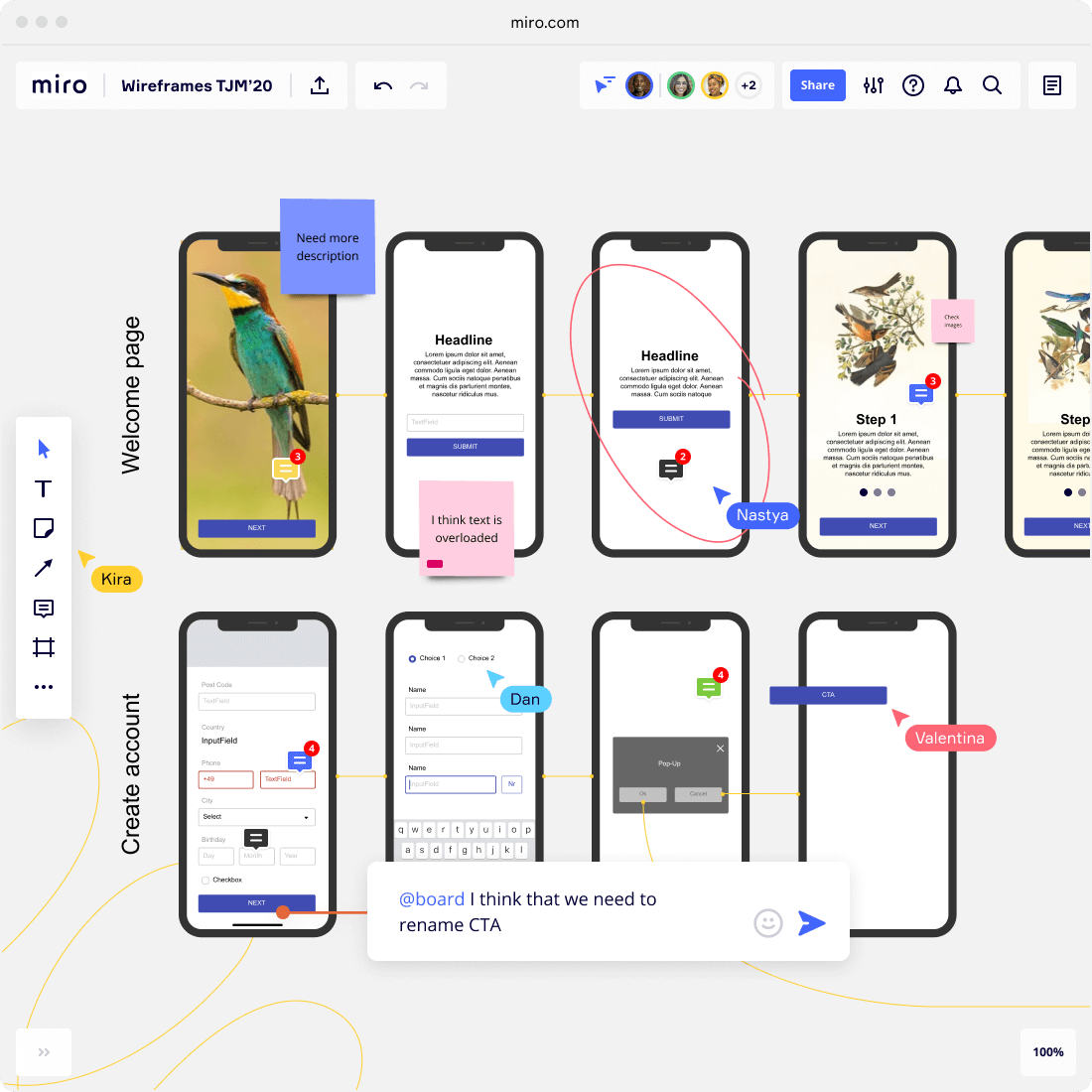Select the Choice 2 radio button
Screen dimensions: 1092x1092
coord(461,658)
